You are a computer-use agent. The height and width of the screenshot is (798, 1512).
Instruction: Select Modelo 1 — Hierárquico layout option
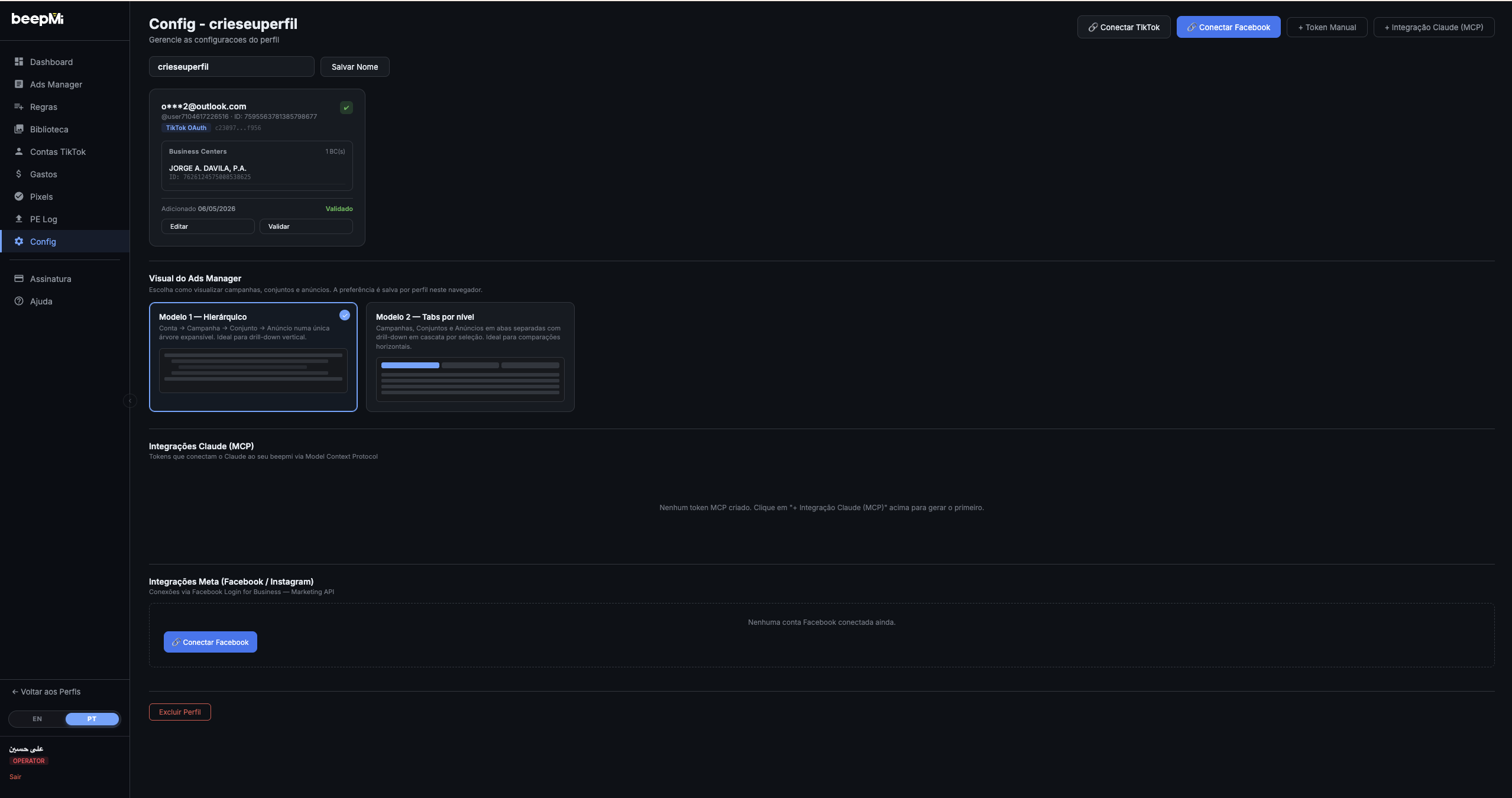[x=253, y=357]
